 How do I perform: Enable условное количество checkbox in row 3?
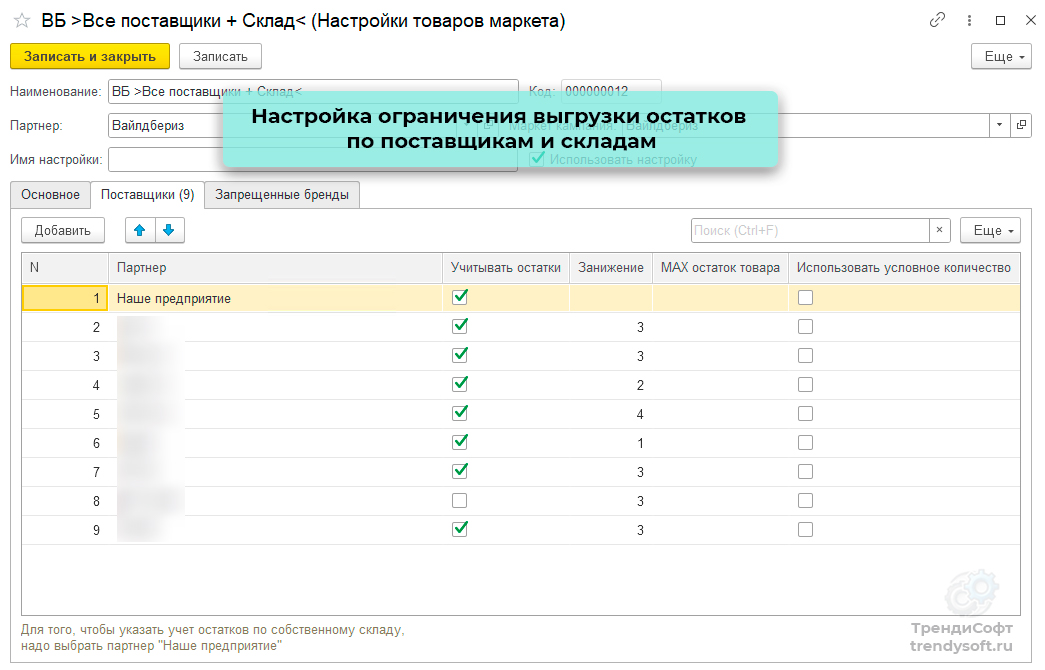pyautogui.click(x=806, y=355)
